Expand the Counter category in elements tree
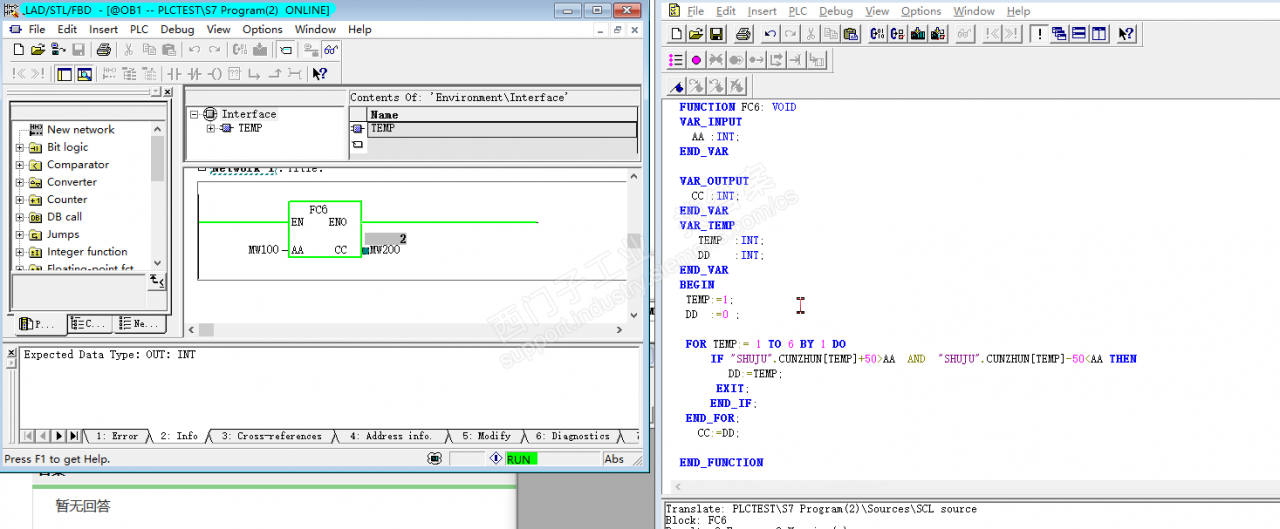Screen dimensions: 1280x529 tap(20, 199)
